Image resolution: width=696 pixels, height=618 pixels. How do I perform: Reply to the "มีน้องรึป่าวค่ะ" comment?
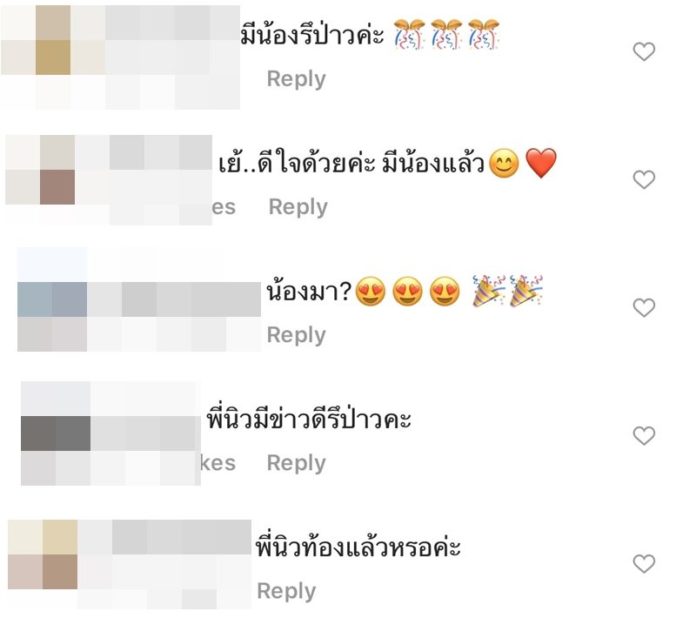pos(296,79)
